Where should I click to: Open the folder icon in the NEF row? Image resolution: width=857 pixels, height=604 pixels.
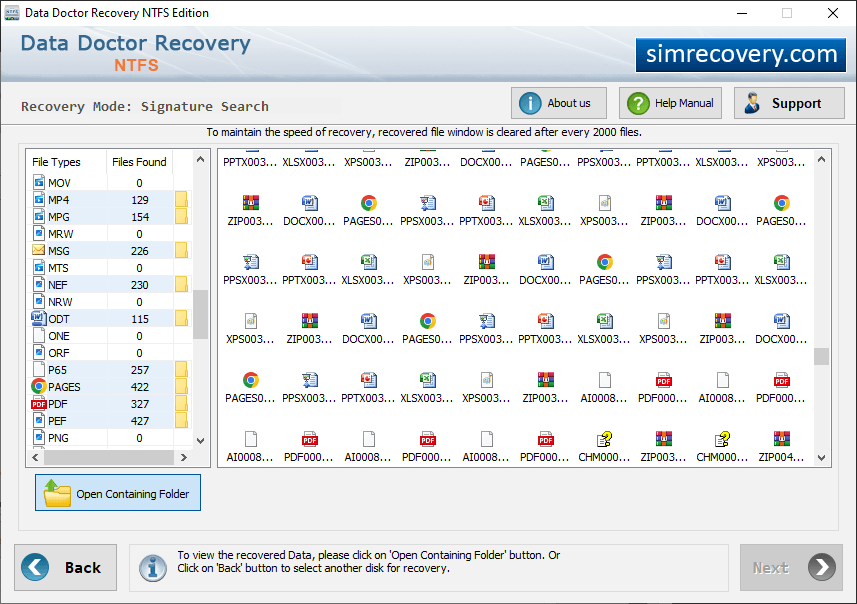[x=181, y=284]
